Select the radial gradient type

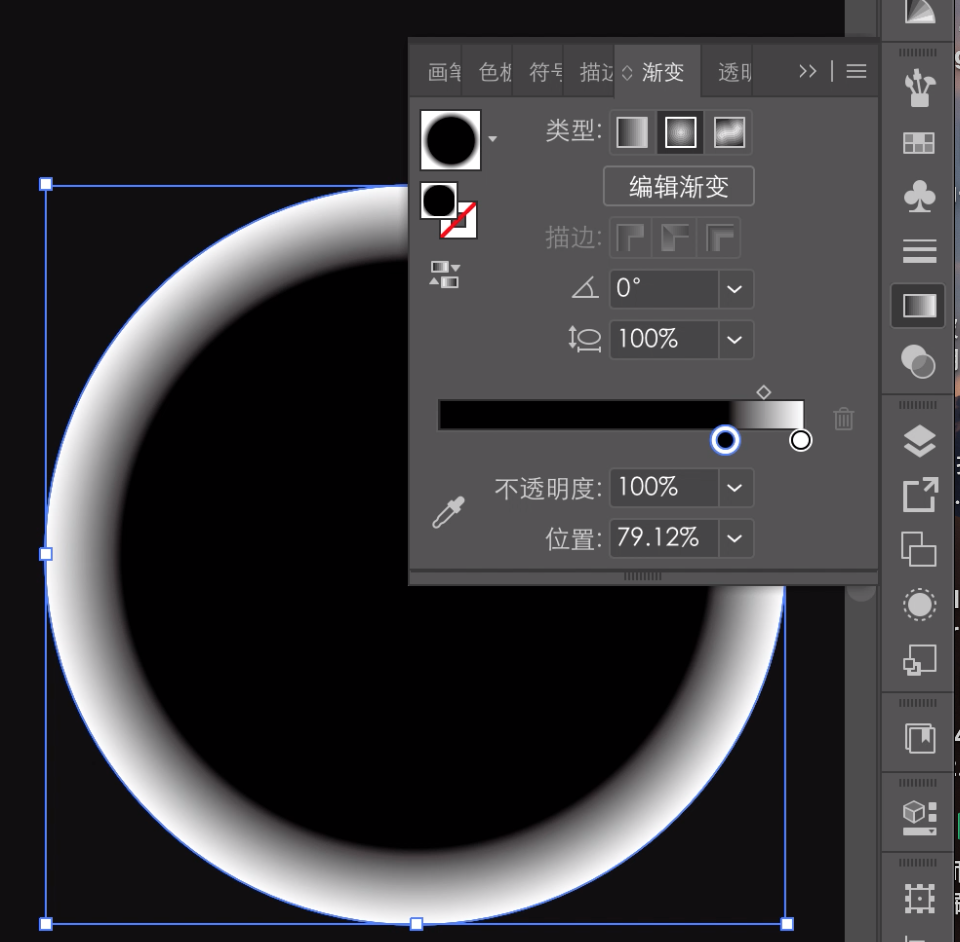680,132
